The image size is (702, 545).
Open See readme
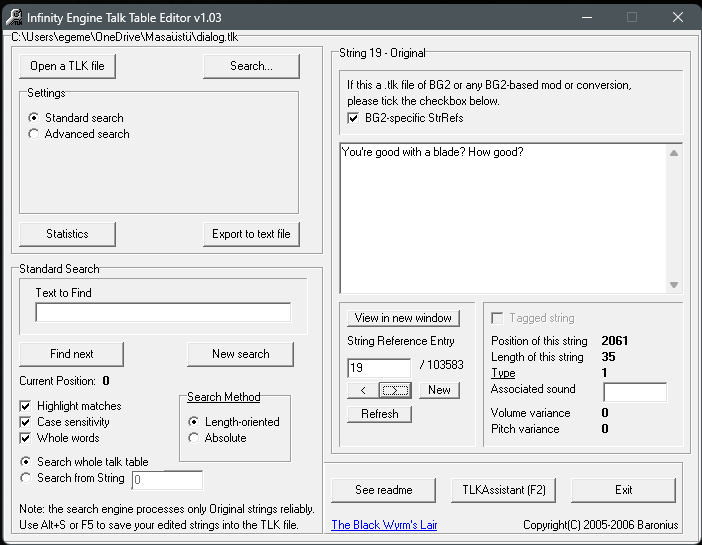click(x=383, y=490)
